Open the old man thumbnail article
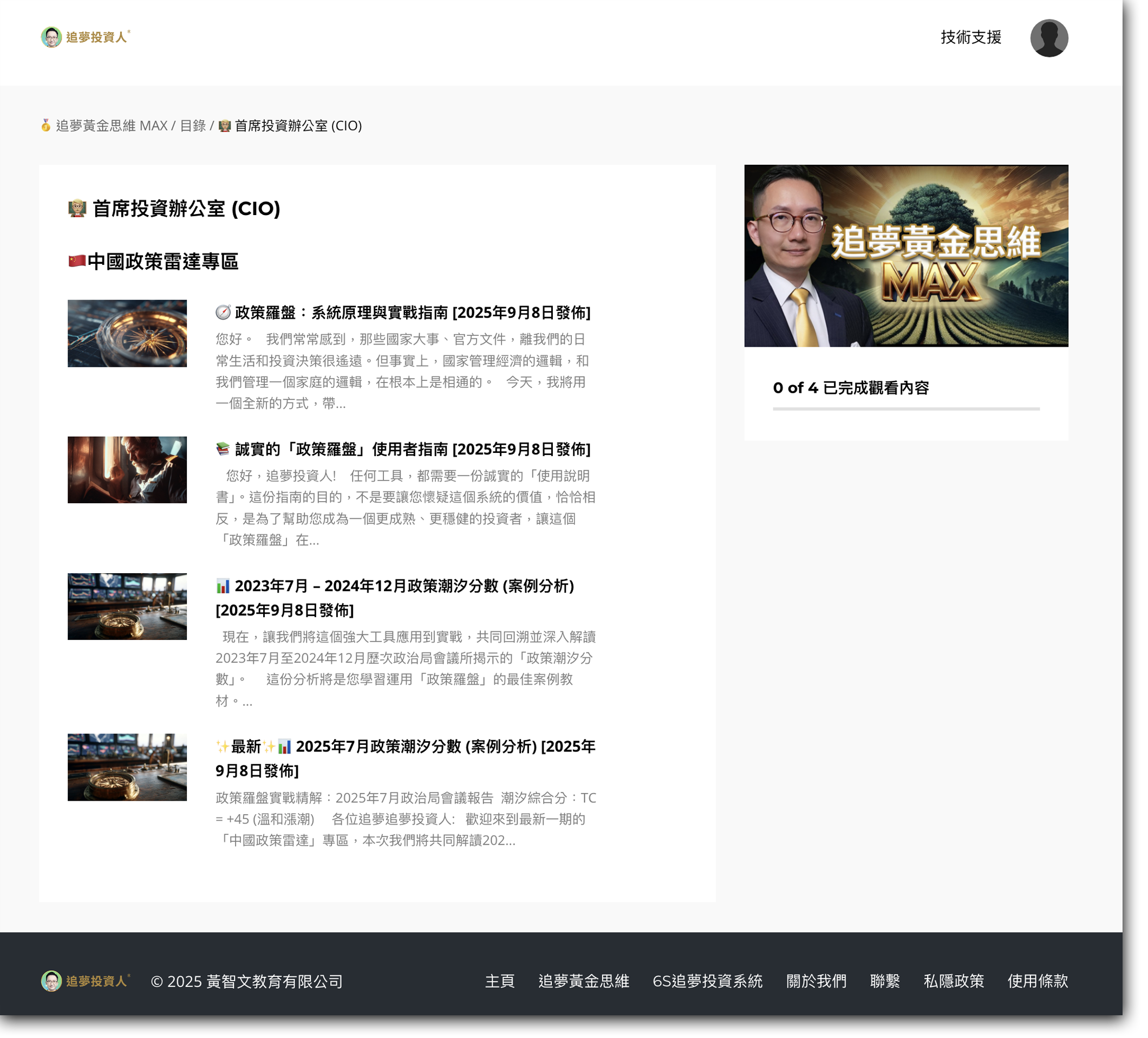Screen dimensions: 1148x1038 (x=127, y=471)
